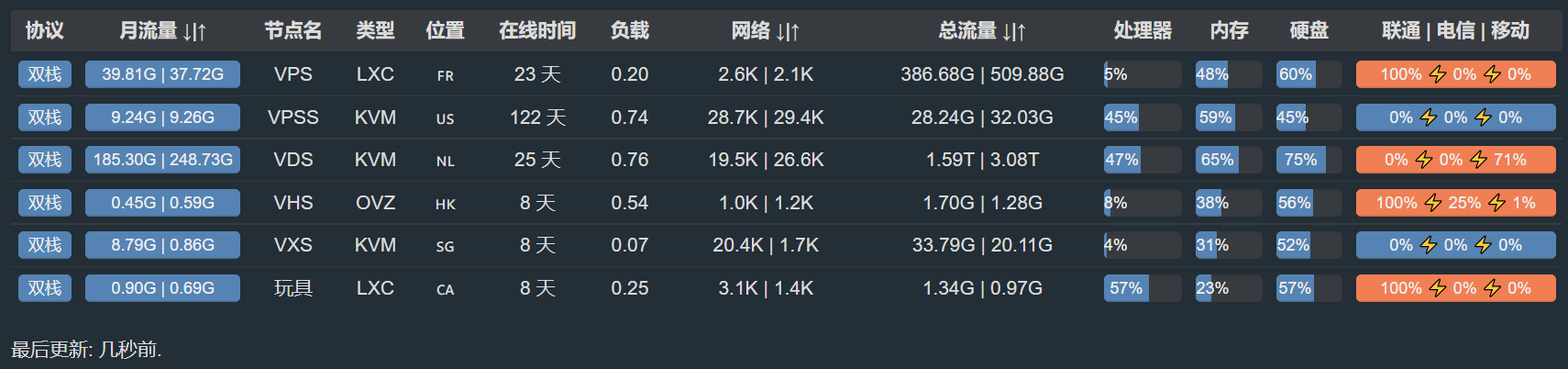Select the 联通 | 电信 | 移动 column header
Viewport: 1568px width, 369px height.
[1455, 31]
